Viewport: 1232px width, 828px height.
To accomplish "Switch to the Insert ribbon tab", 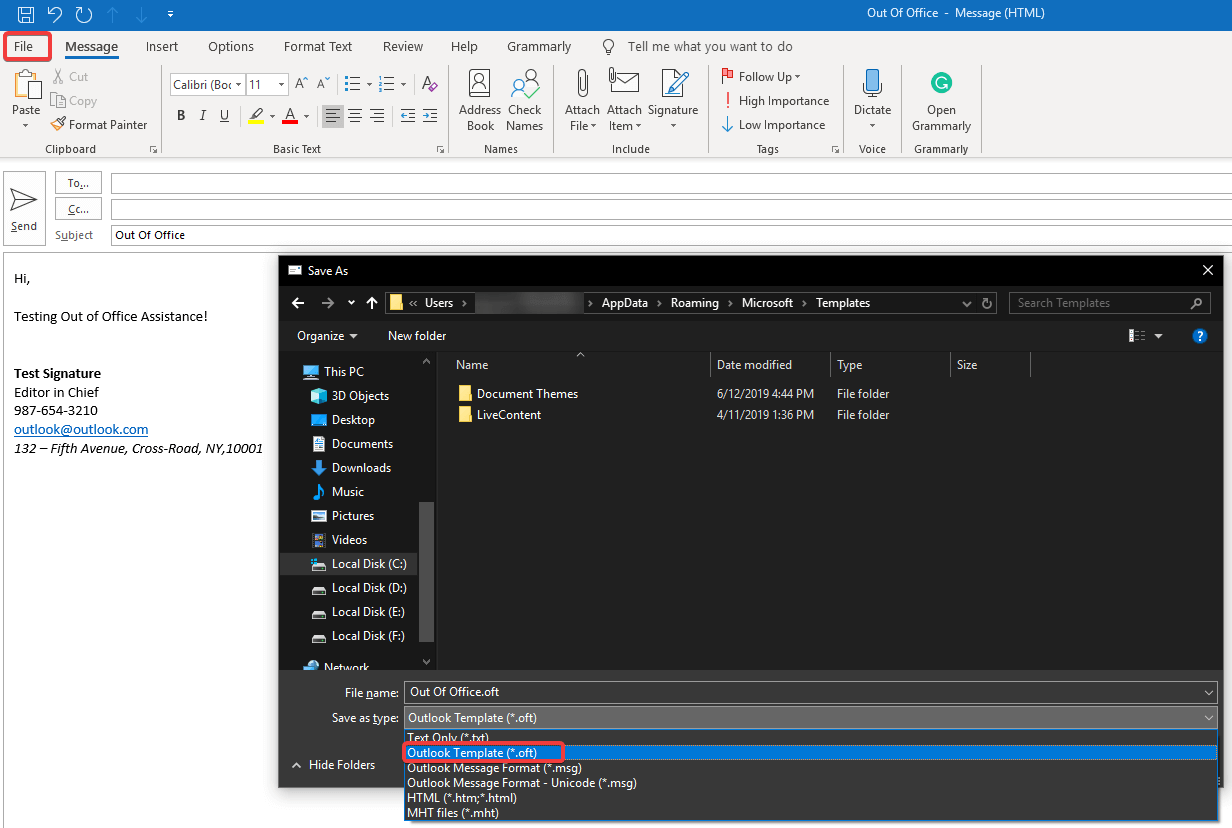I will coord(162,47).
